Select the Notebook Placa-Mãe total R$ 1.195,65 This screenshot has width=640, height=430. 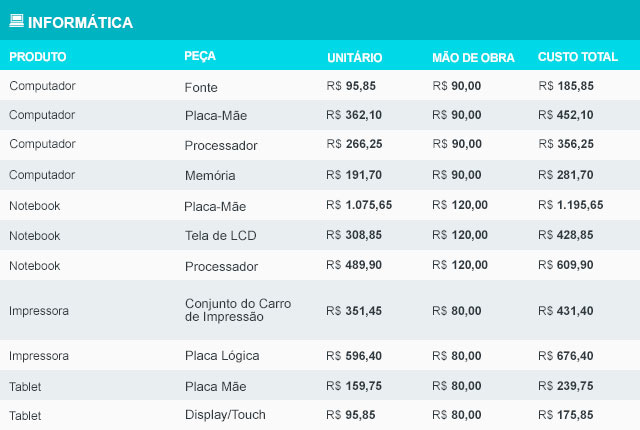(x=570, y=205)
